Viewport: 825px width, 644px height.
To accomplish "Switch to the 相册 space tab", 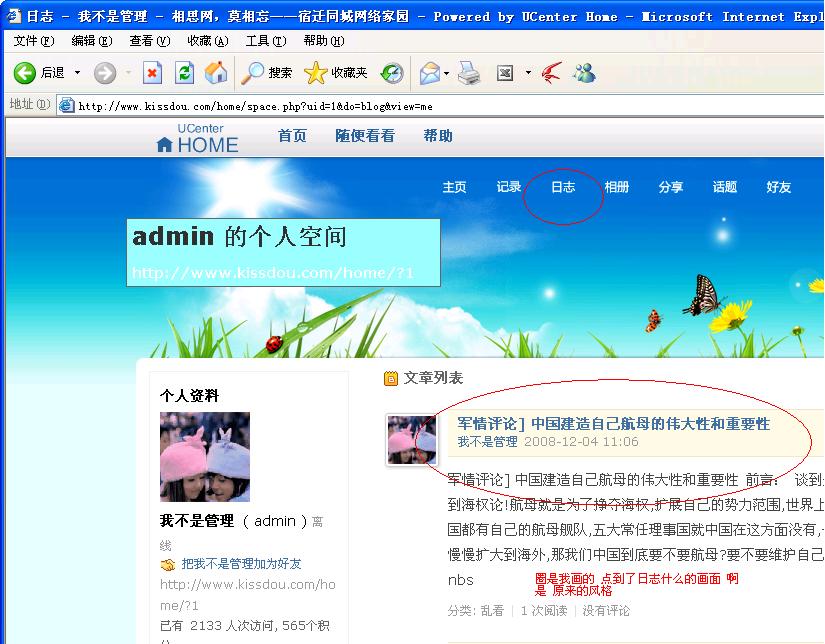I will click(x=617, y=187).
